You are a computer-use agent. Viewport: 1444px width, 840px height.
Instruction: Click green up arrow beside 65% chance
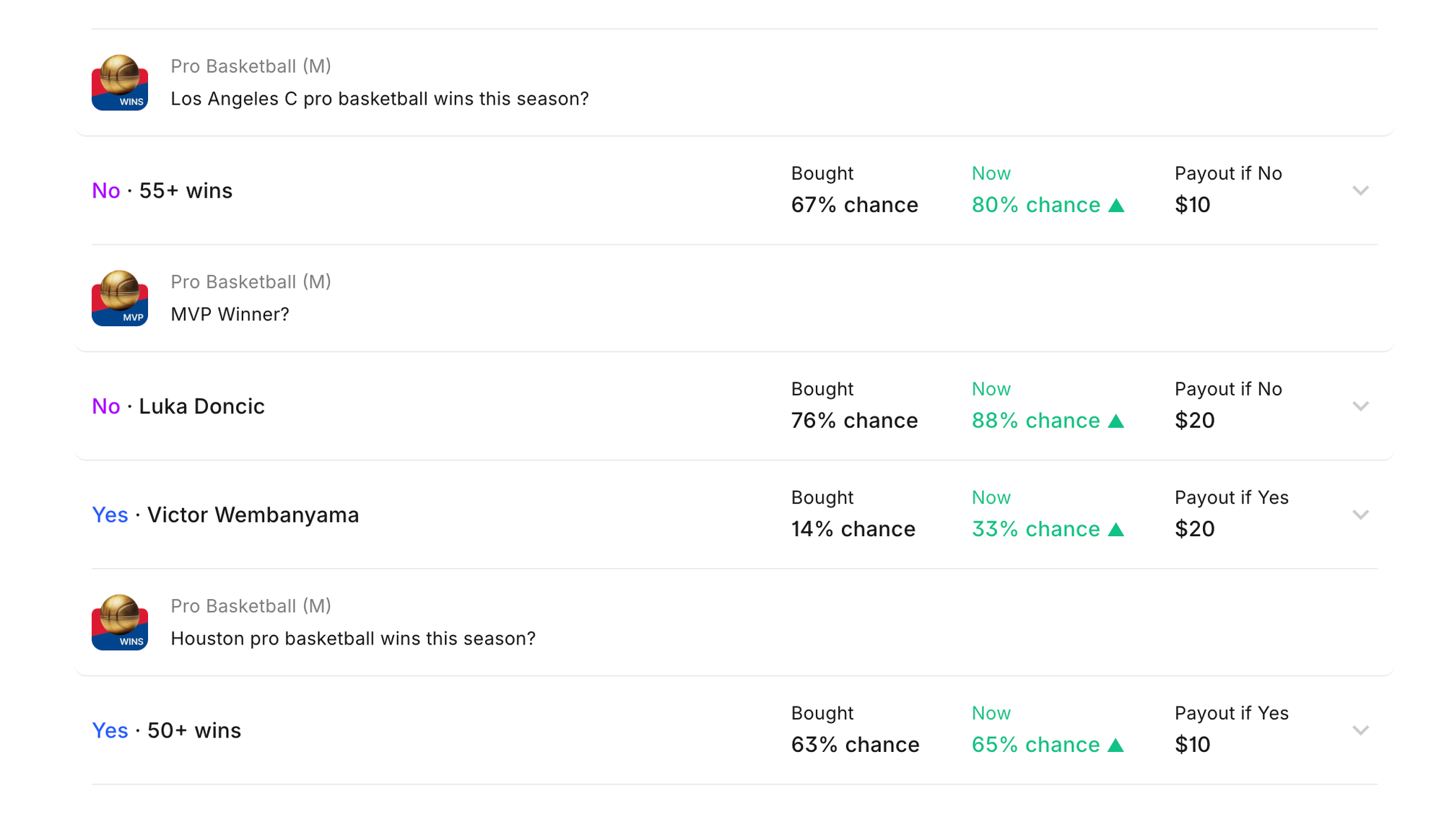[x=1116, y=745]
